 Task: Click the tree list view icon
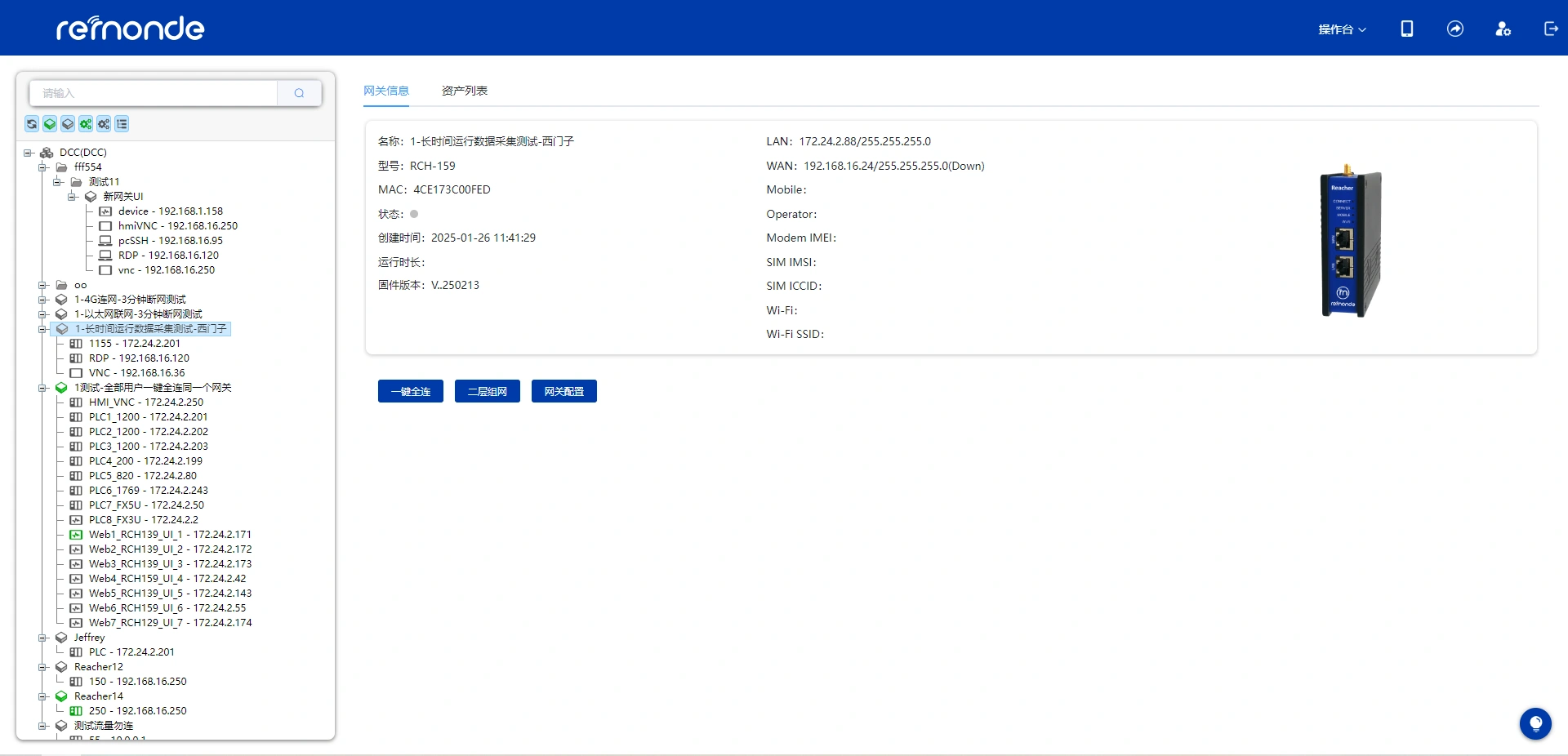(x=122, y=124)
